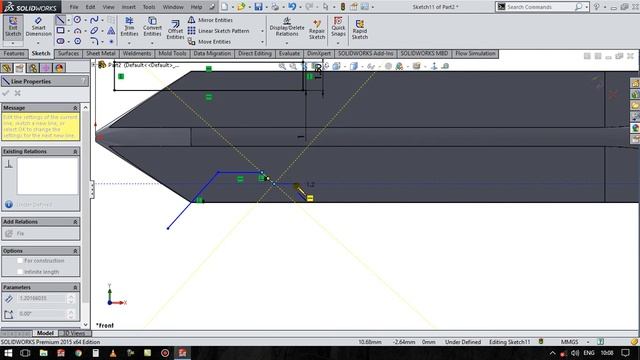Select the sketch Text tool

(x=111, y=31)
